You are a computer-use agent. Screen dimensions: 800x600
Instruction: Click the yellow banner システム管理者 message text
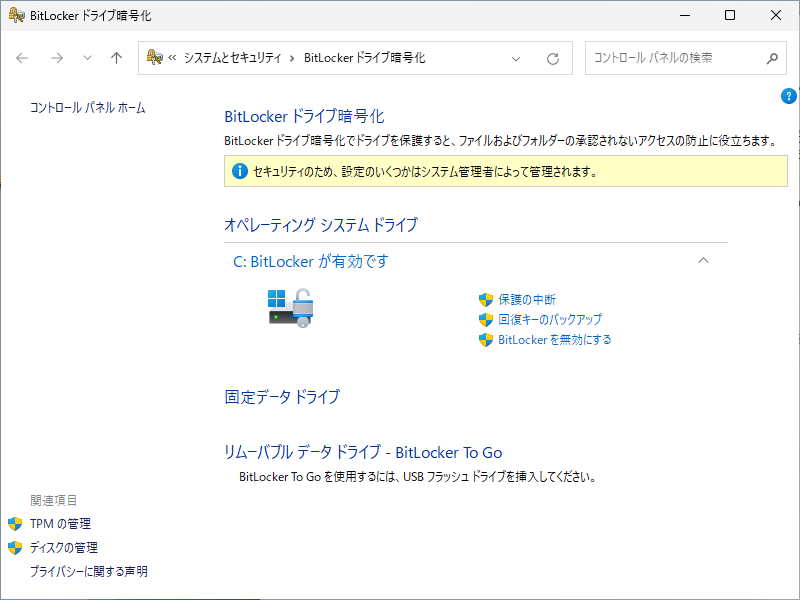(x=426, y=172)
